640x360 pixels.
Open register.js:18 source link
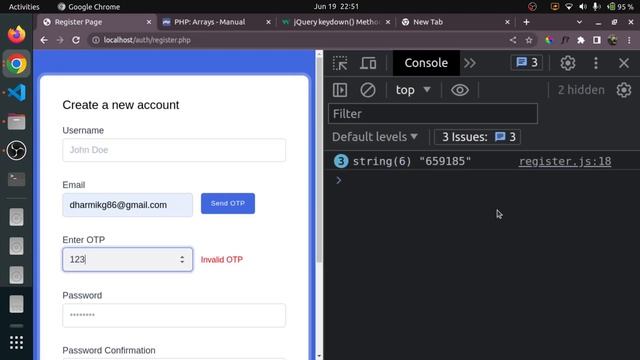tap(565, 161)
